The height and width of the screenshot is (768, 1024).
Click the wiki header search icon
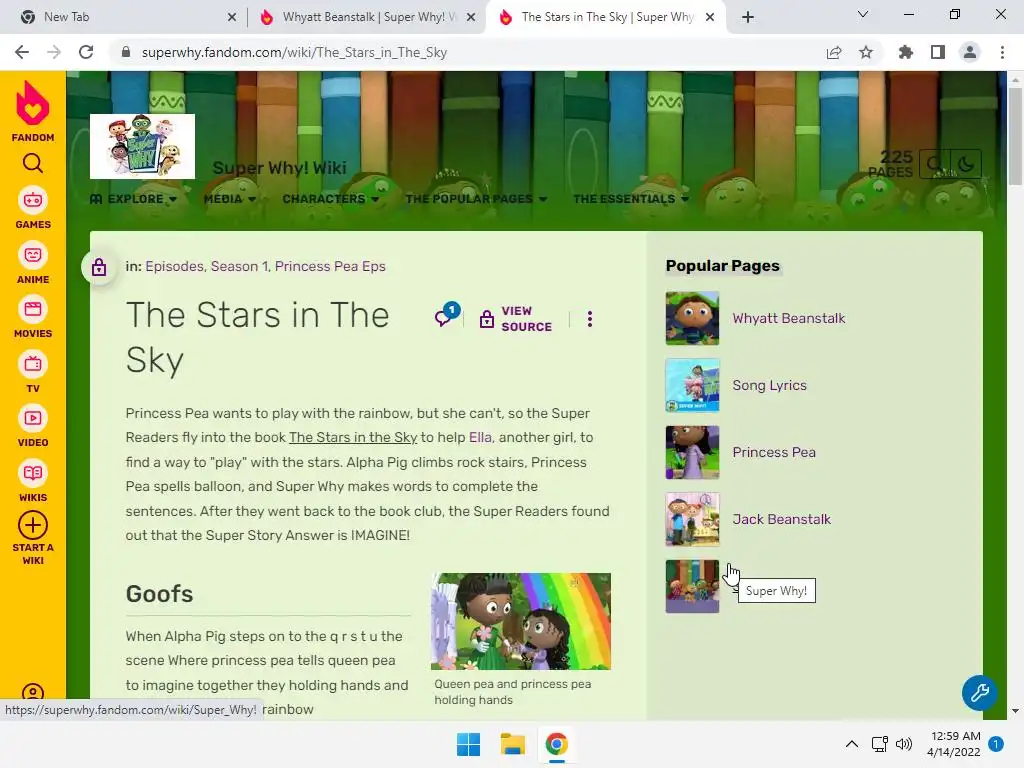(x=935, y=164)
